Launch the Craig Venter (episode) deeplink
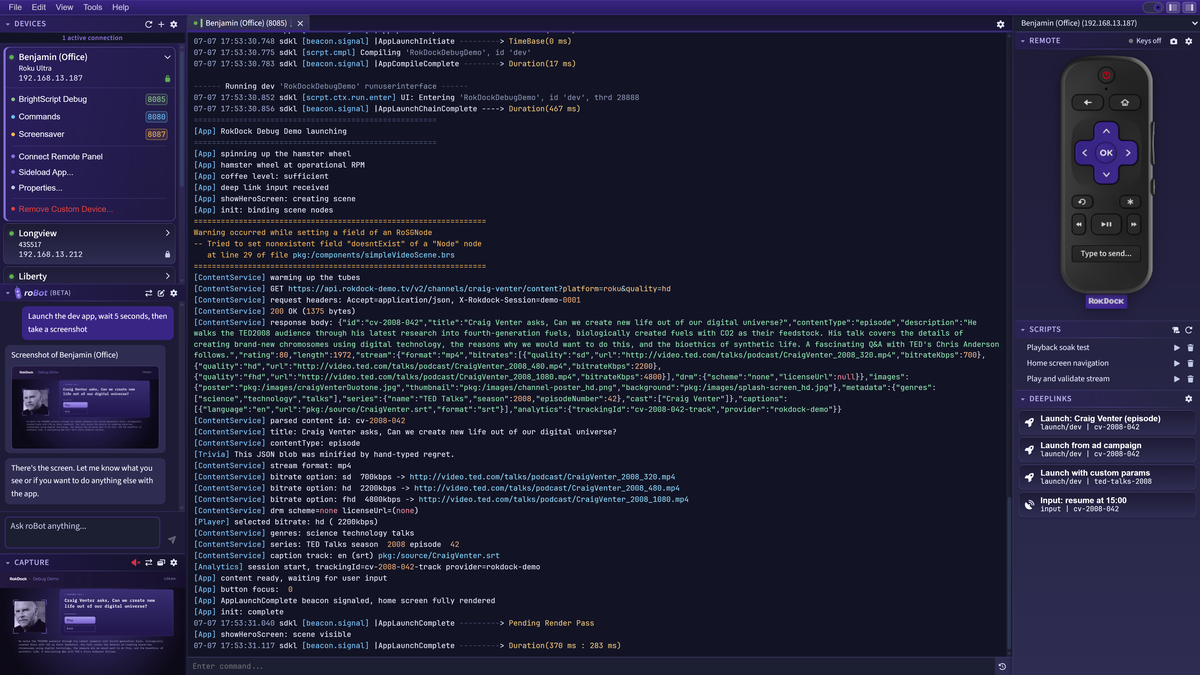The image size is (1200, 675). pos(1109,422)
